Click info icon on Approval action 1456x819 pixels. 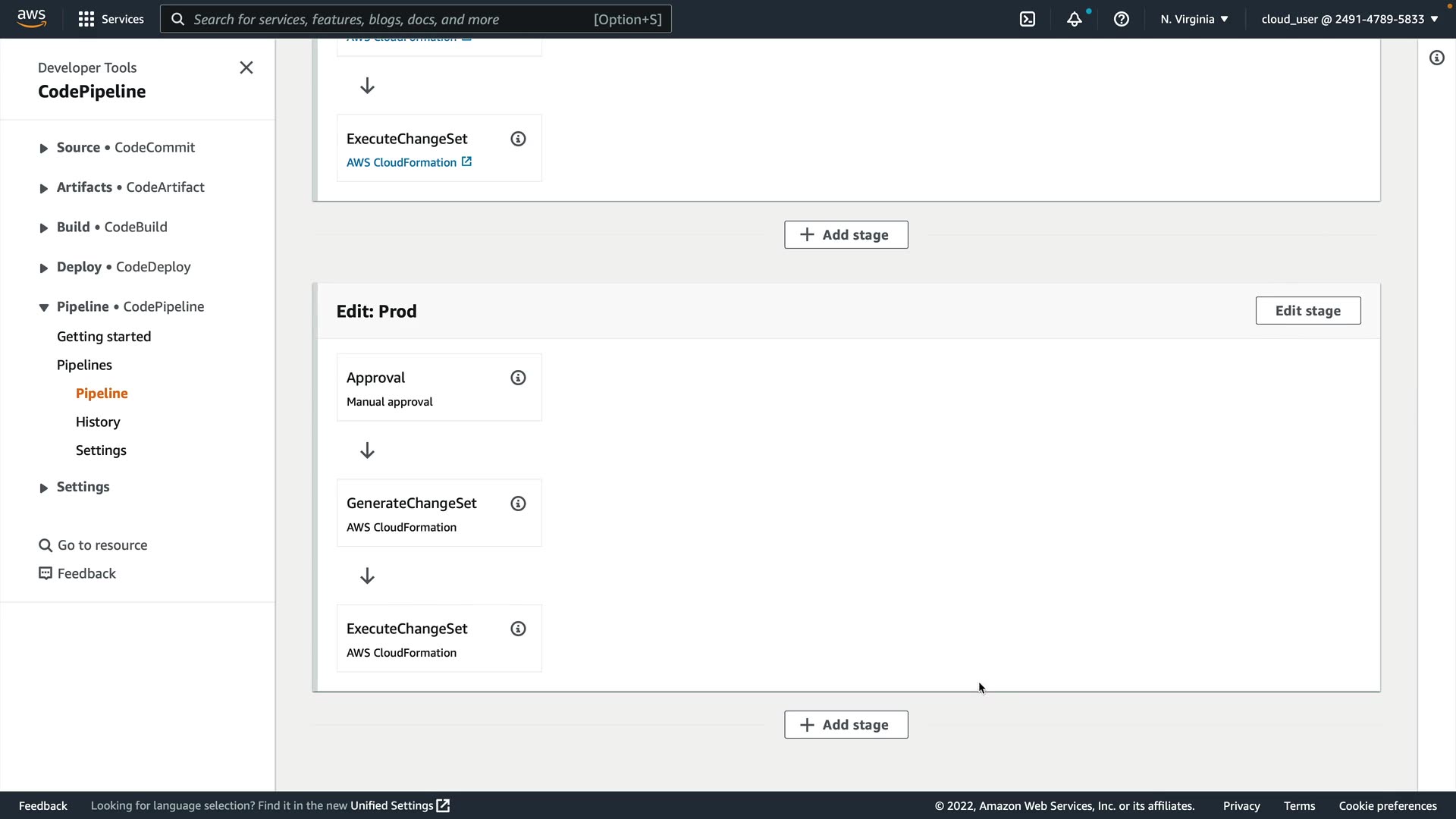point(518,378)
